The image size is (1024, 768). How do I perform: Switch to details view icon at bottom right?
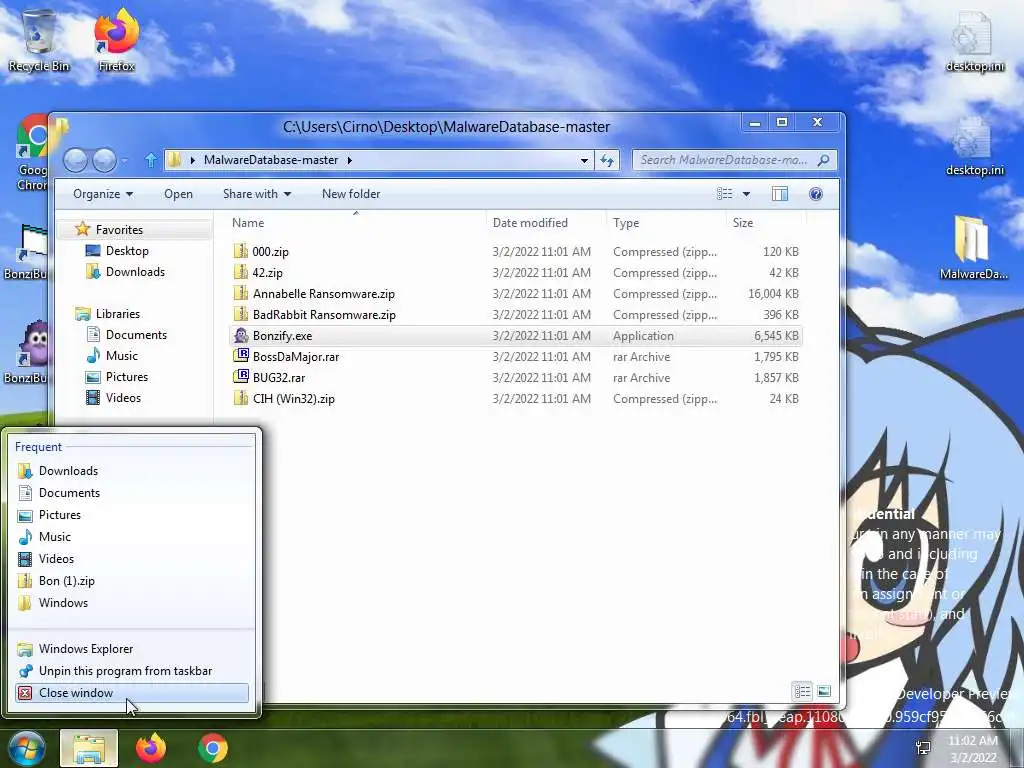(x=803, y=691)
